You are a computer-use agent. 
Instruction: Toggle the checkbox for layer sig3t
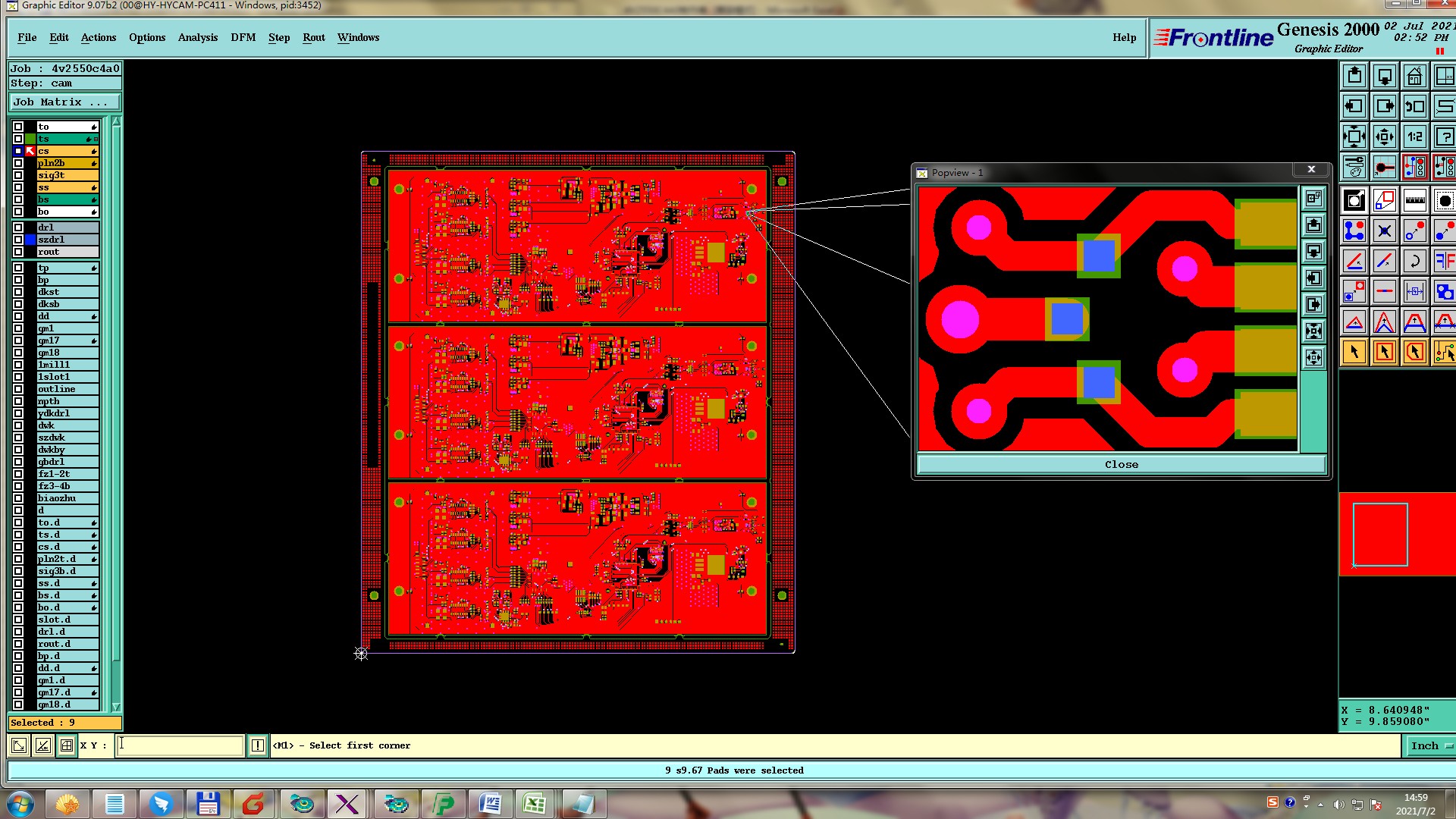click(x=18, y=175)
